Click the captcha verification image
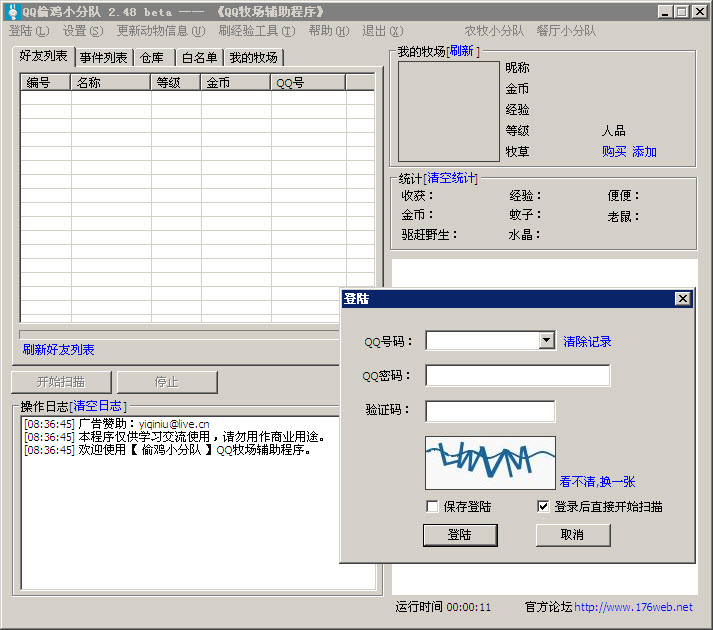This screenshot has height=630, width=713. (490, 462)
